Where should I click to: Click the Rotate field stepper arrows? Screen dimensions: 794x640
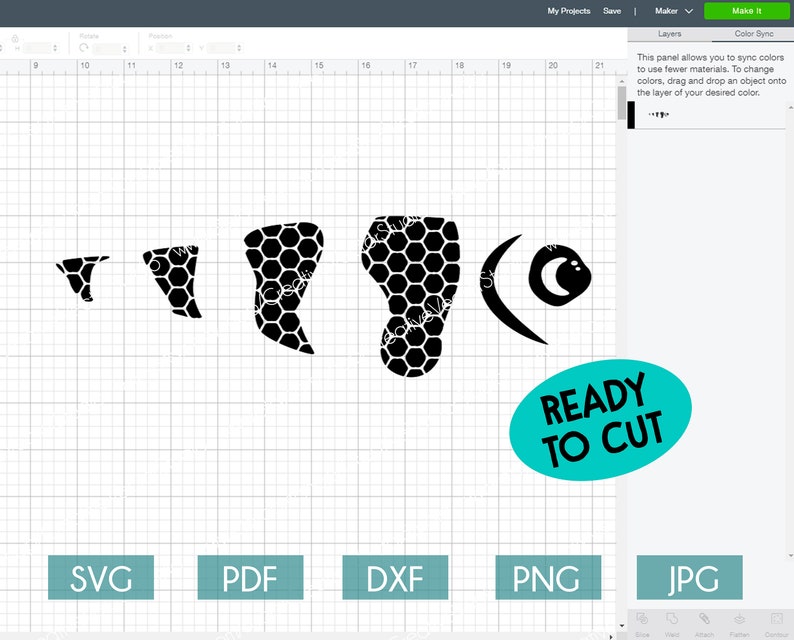[x=125, y=48]
